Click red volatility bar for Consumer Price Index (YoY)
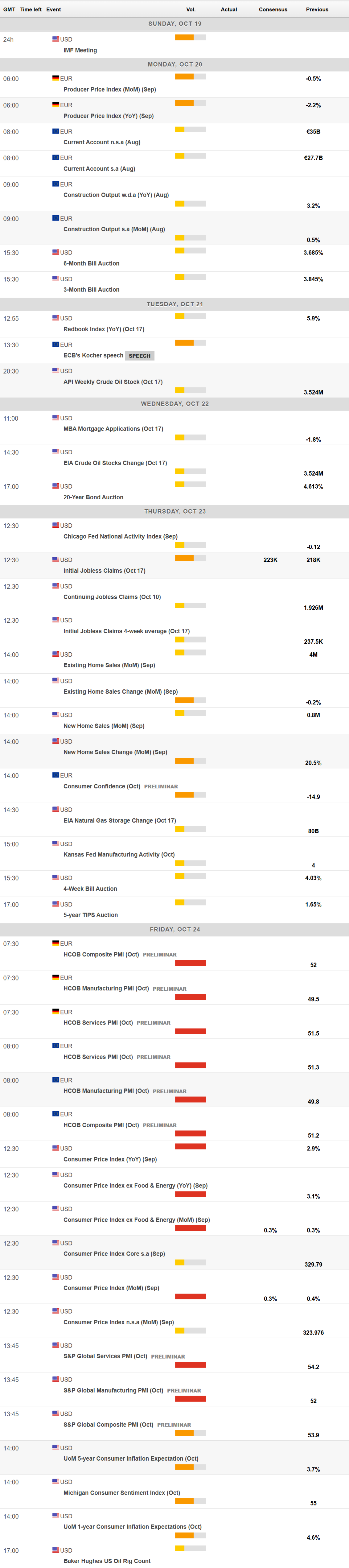 [x=190, y=1147]
